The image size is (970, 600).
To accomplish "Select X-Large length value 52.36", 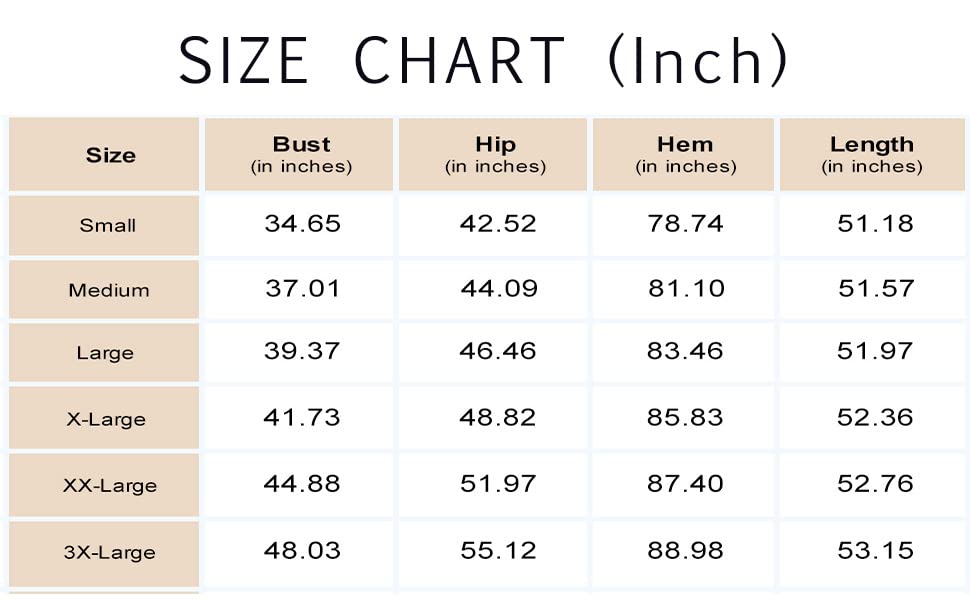I will (875, 417).
